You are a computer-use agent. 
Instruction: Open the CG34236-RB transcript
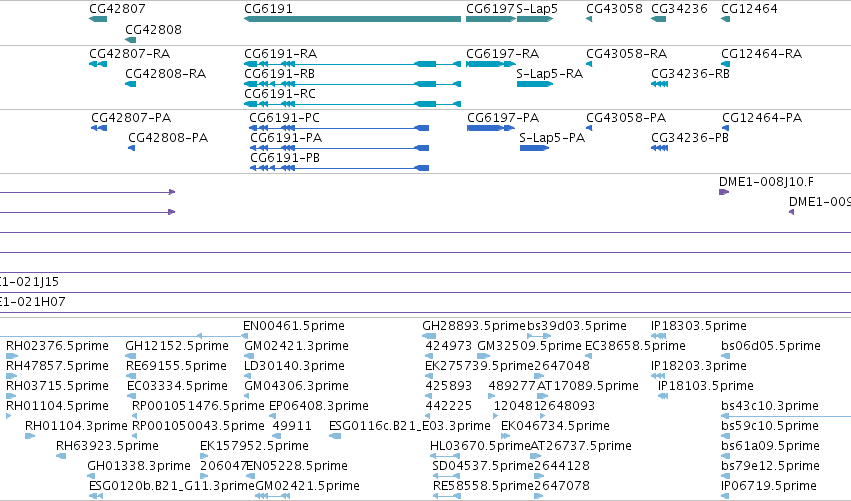[x=659, y=84]
